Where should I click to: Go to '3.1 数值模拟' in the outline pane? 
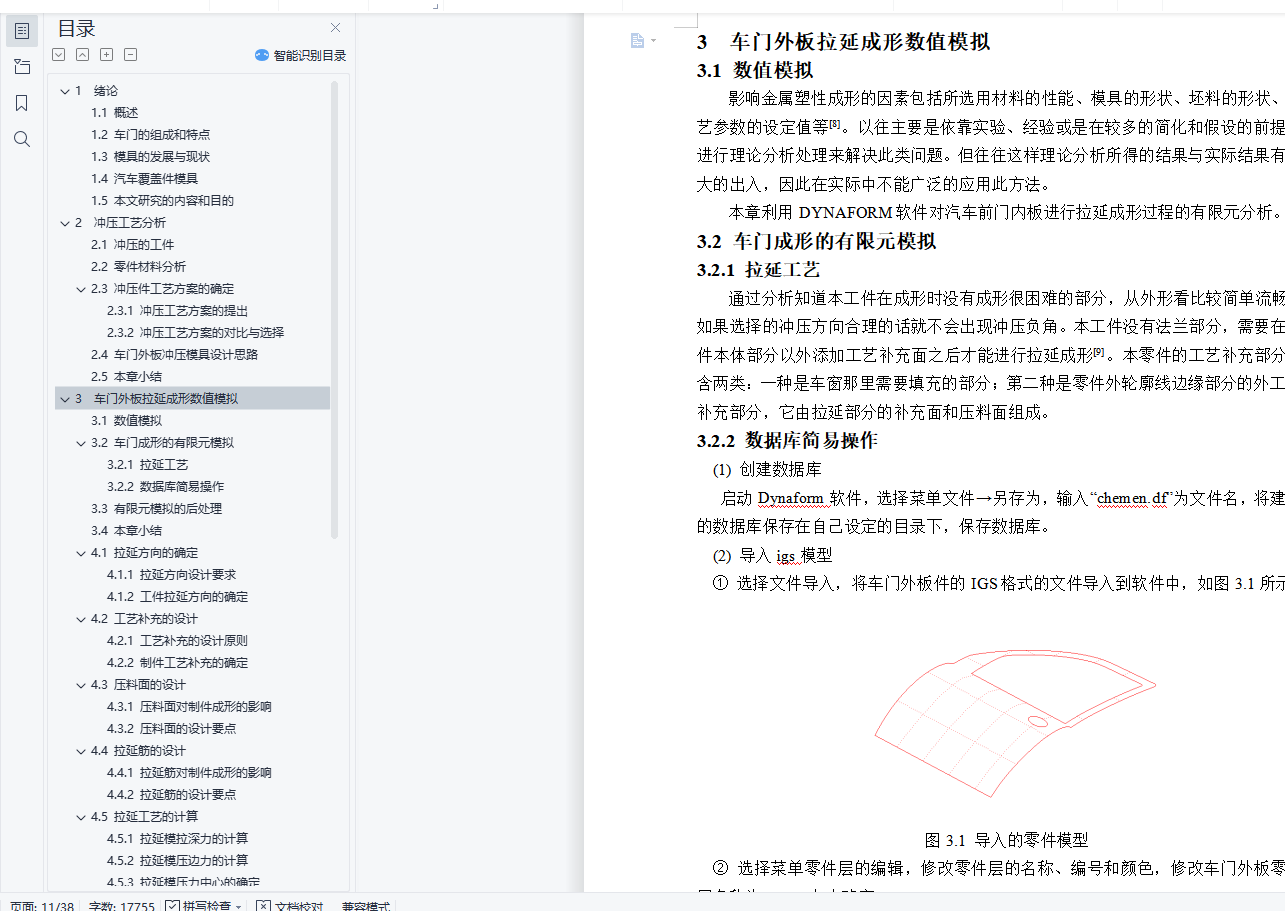click(126, 421)
